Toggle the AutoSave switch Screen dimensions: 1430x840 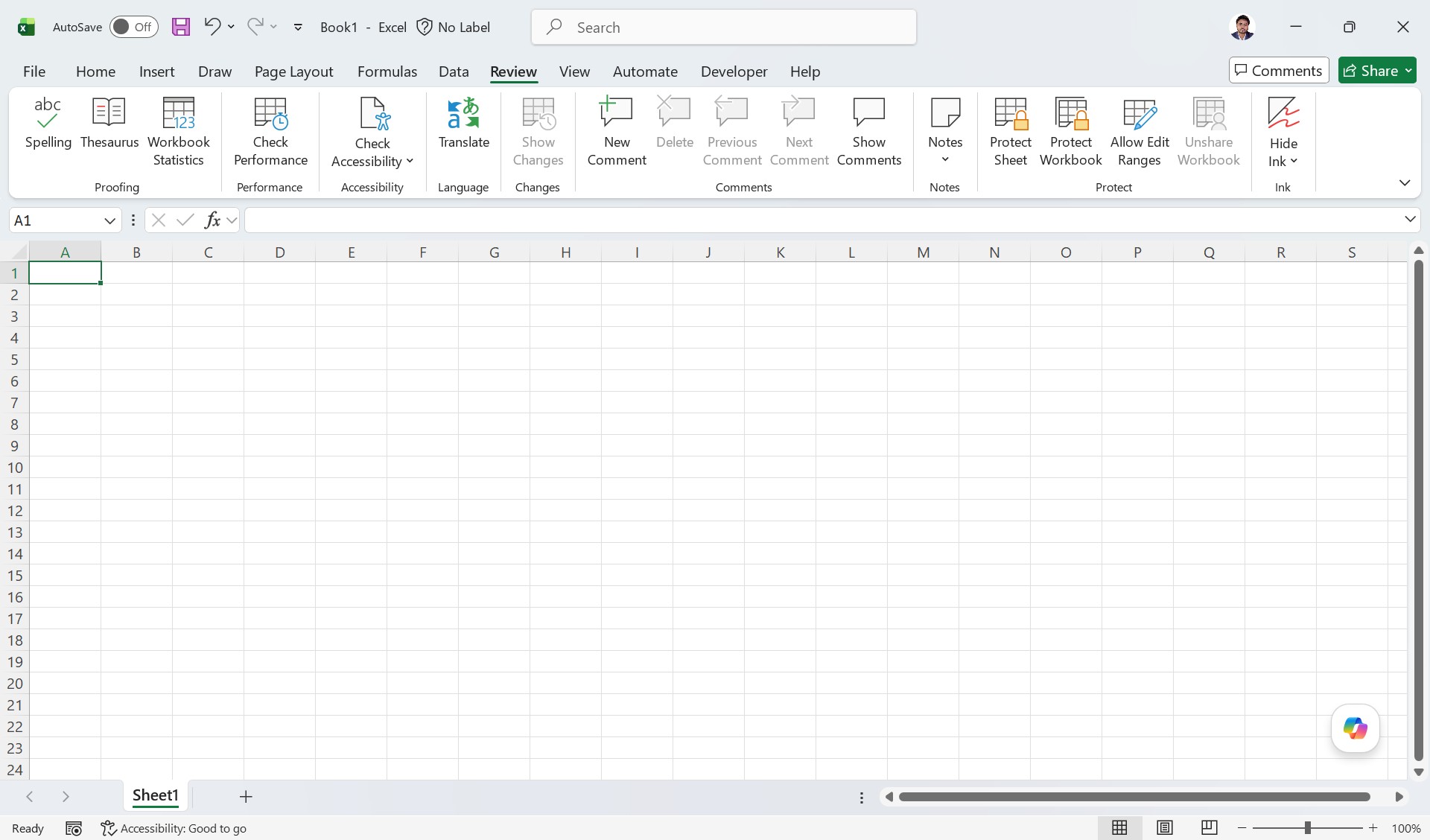134,28
